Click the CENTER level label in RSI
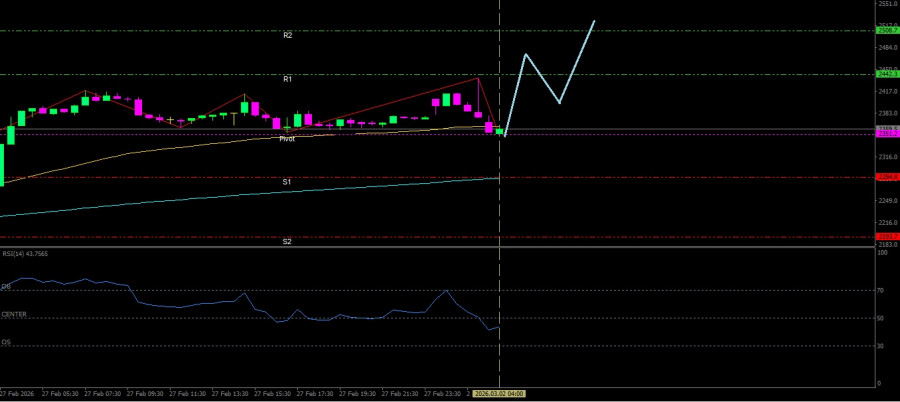This screenshot has height=402, width=900. tap(14, 314)
